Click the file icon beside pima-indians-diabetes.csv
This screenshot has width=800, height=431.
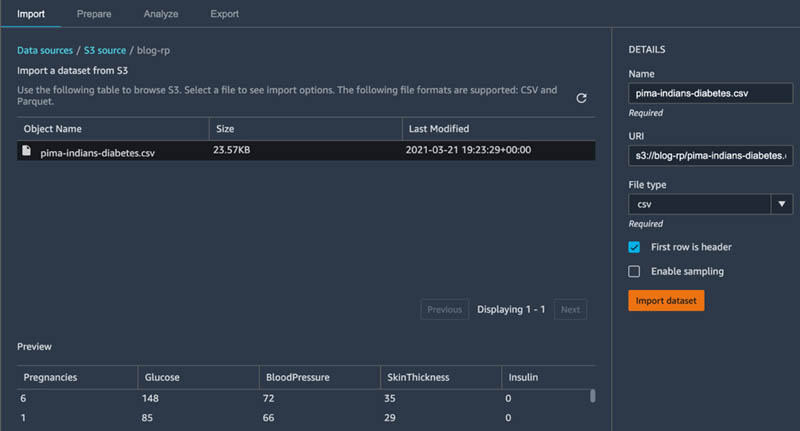click(x=27, y=150)
